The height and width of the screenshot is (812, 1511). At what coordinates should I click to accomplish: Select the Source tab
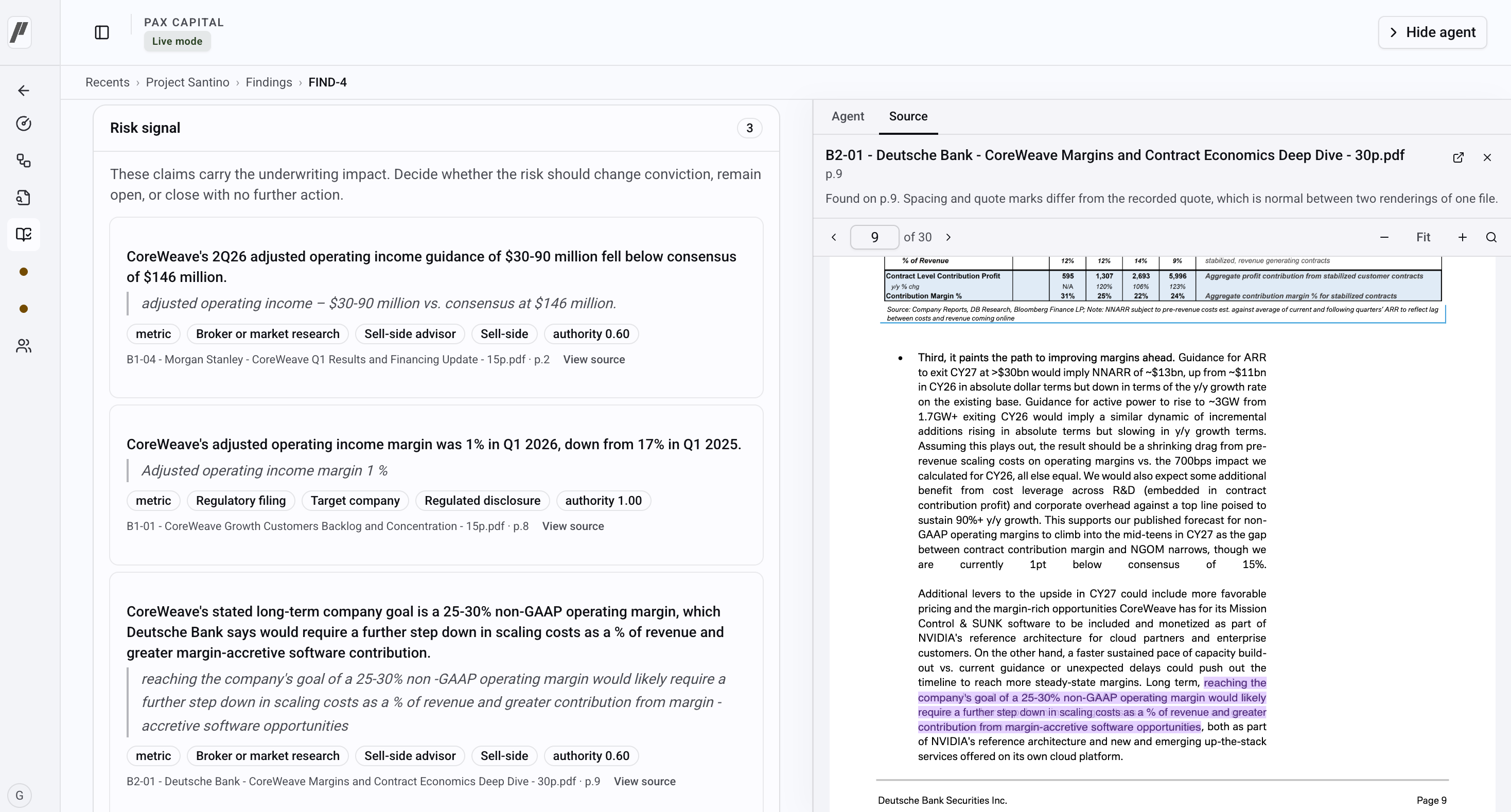coord(908,116)
